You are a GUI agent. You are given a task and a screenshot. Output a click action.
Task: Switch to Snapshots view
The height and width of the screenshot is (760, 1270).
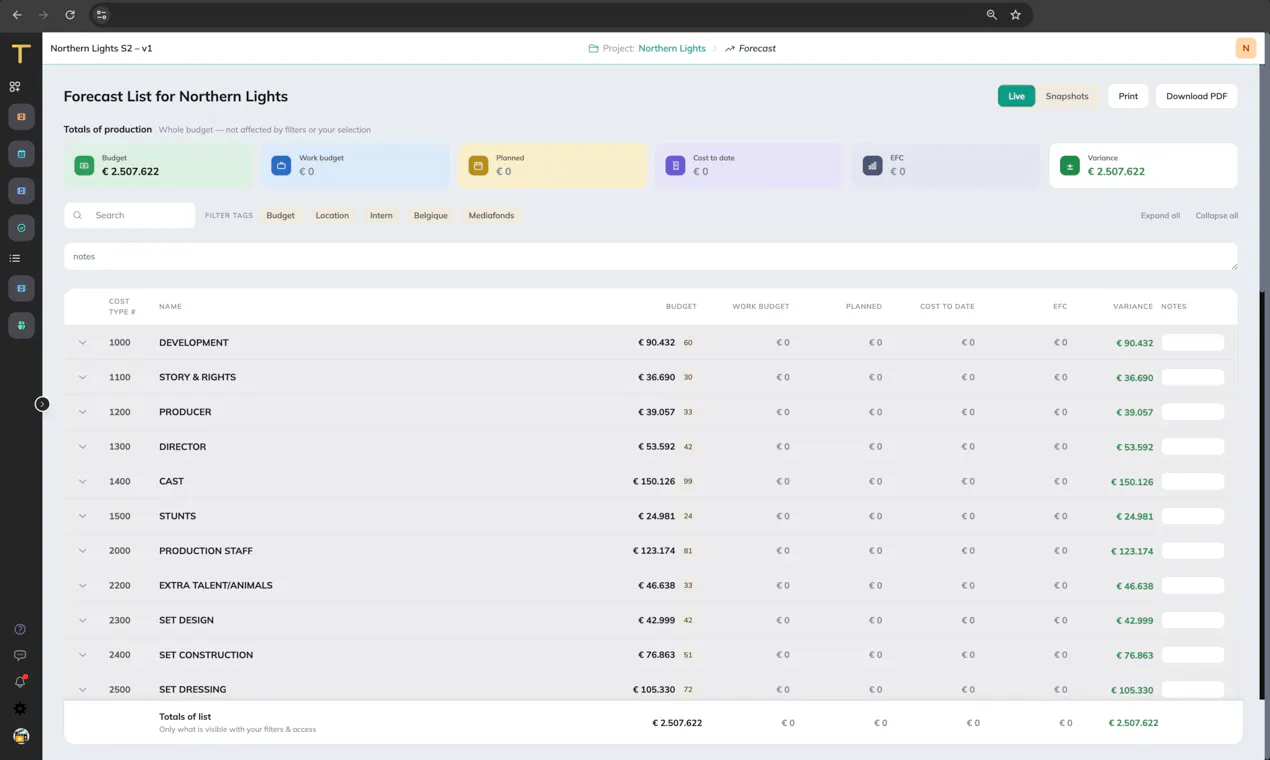pyautogui.click(x=1067, y=96)
